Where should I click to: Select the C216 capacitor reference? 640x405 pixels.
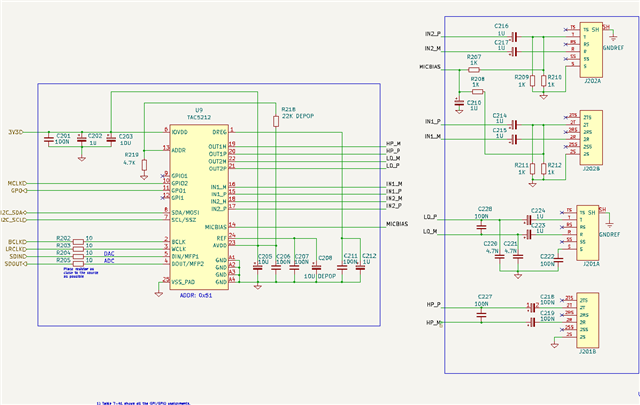click(501, 26)
